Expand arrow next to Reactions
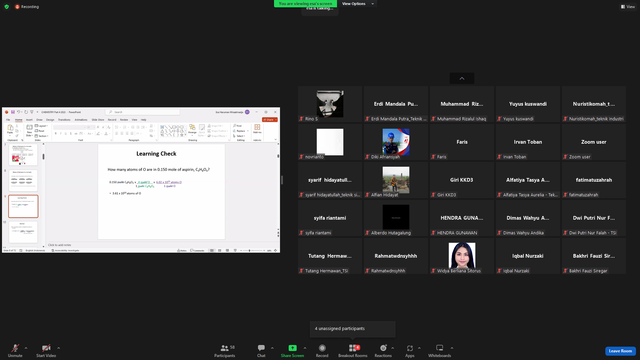The image size is (640, 360). (x=393, y=348)
